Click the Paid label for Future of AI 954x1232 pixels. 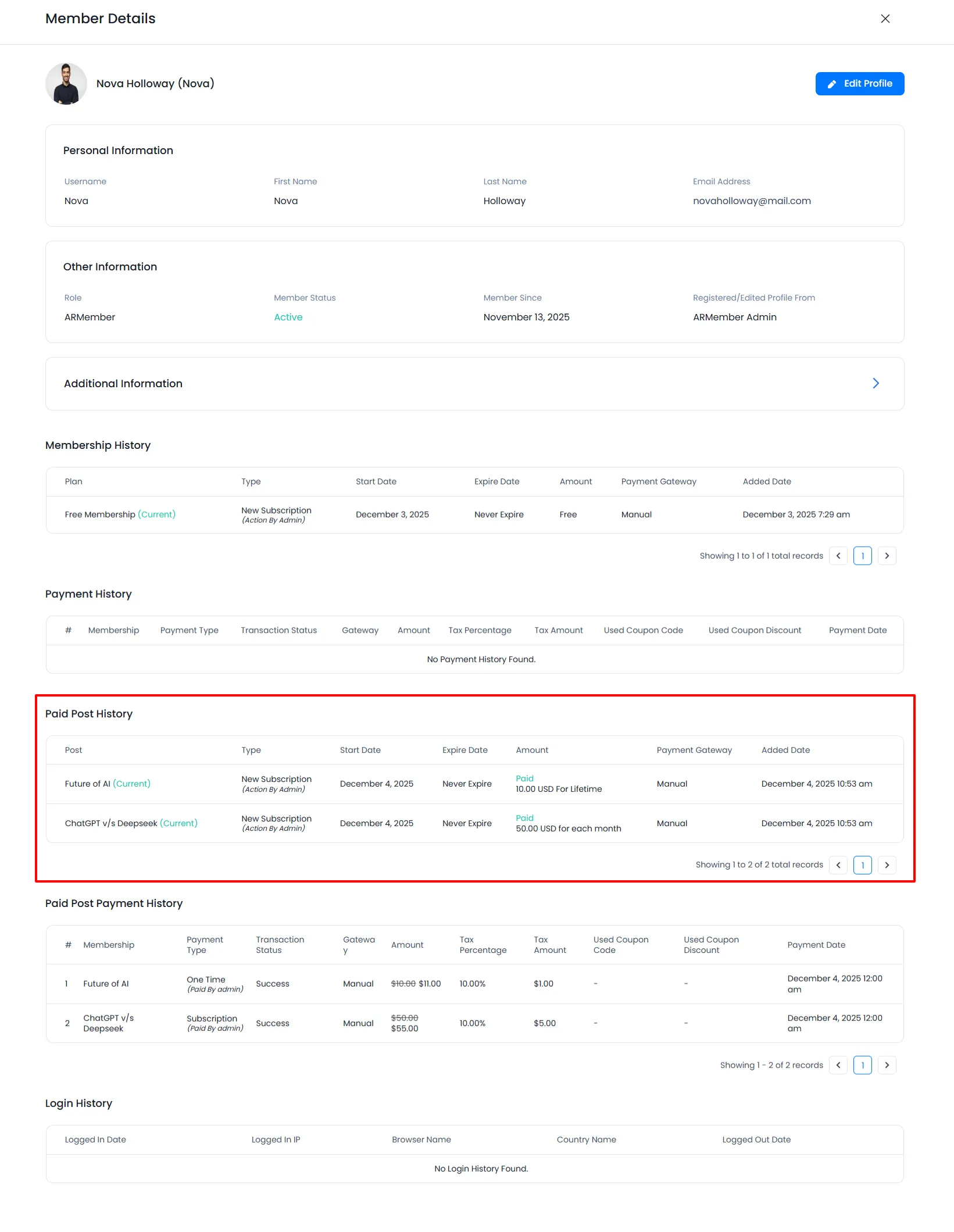pos(524,778)
